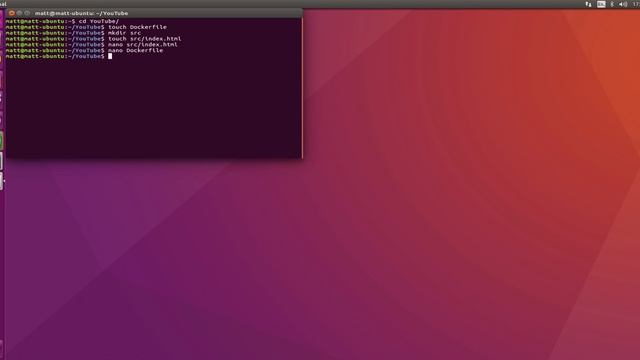This screenshot has height=360, width=640.
Task: Open the sound volume indicator
Action: [623, 4]
